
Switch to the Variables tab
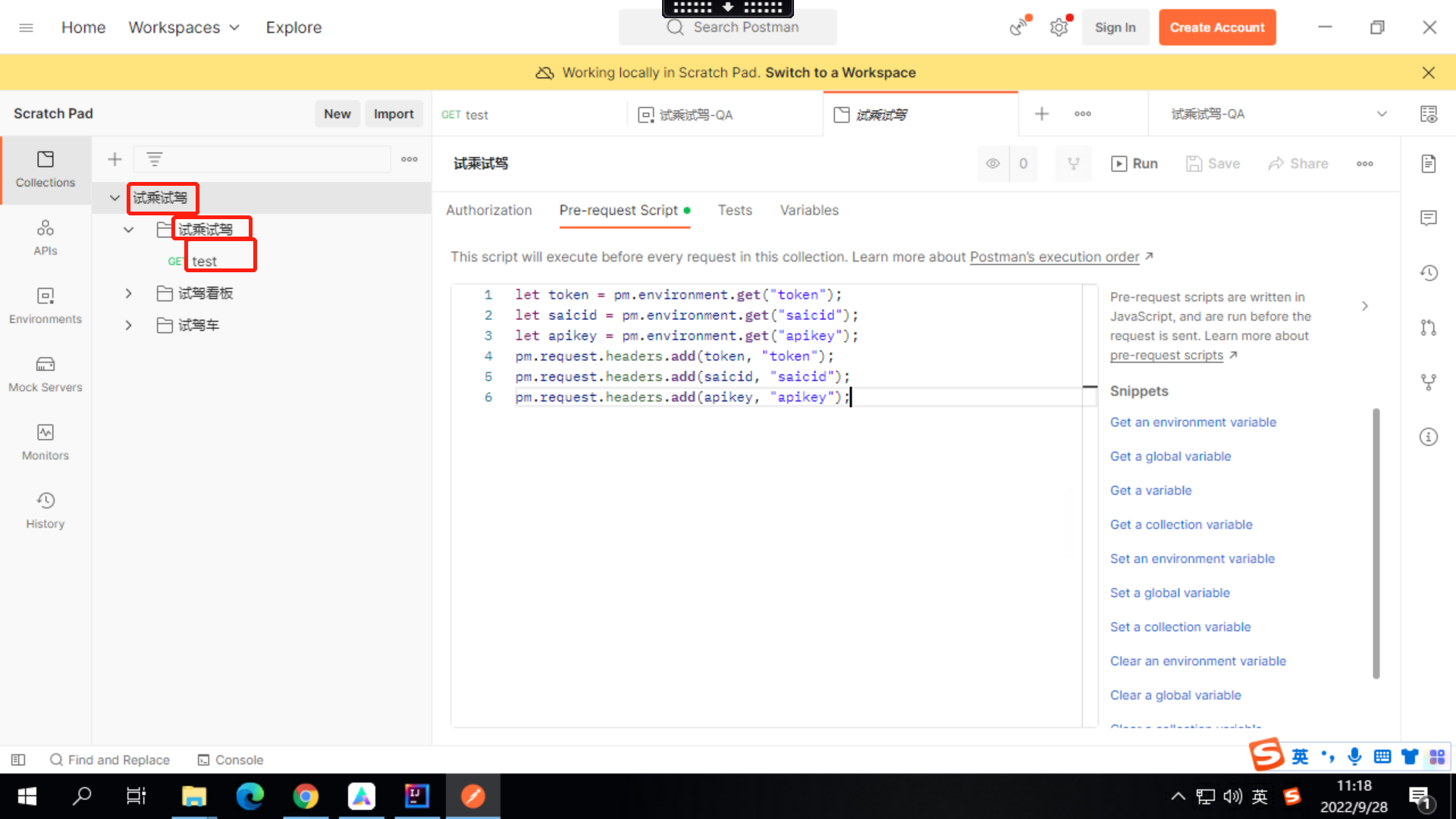pos(809,210)
